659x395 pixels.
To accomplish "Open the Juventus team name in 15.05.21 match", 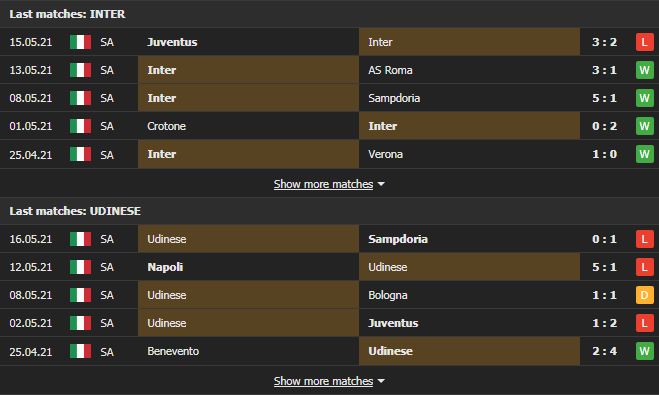I will 172,42.
